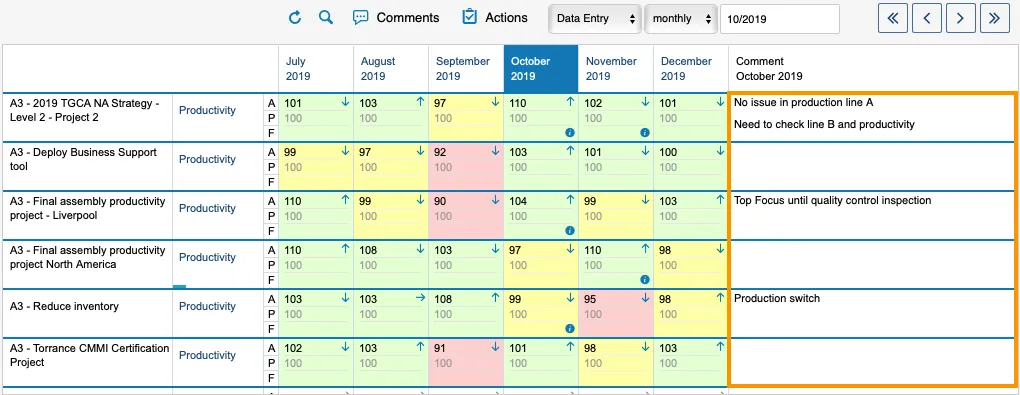Select the November 2019 column header

point(615,68)
